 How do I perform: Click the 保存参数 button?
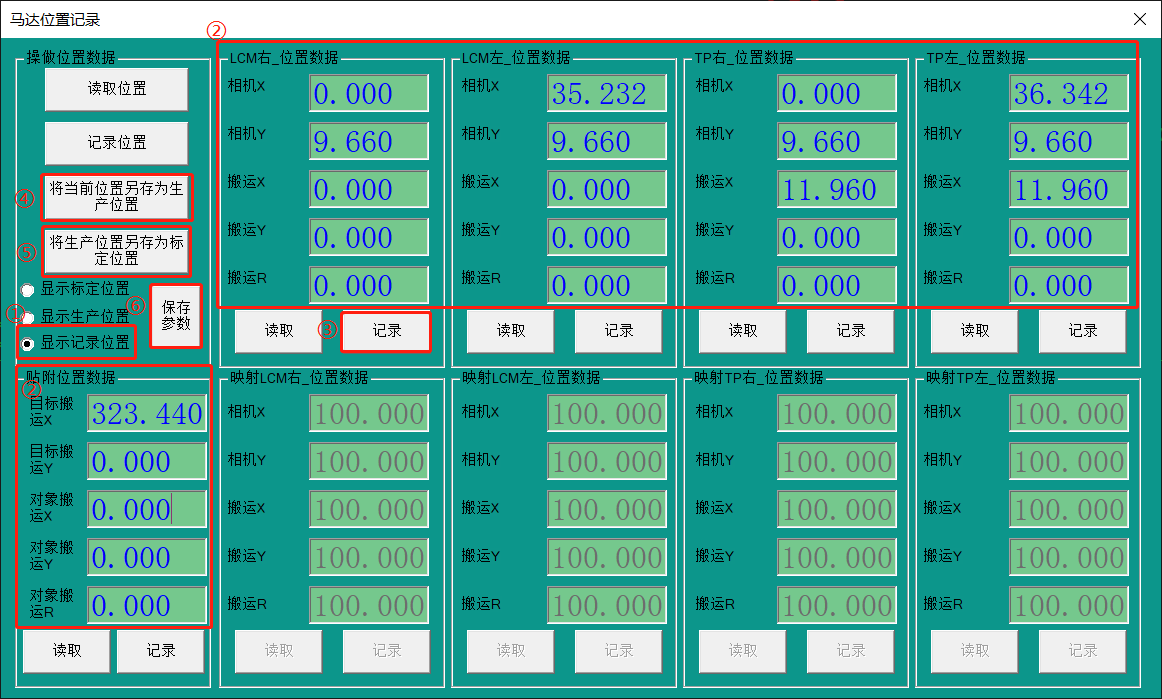coord(176,316)
